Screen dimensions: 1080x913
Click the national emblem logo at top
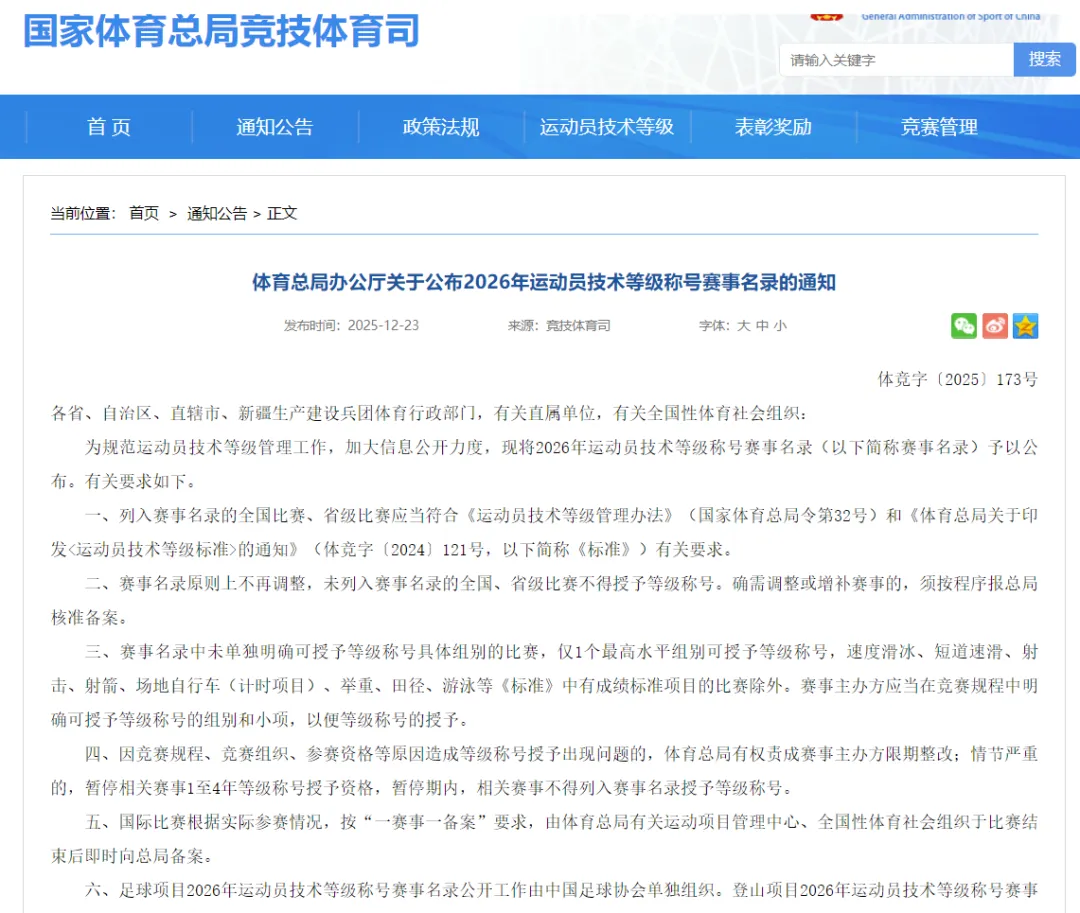(827, 16)
